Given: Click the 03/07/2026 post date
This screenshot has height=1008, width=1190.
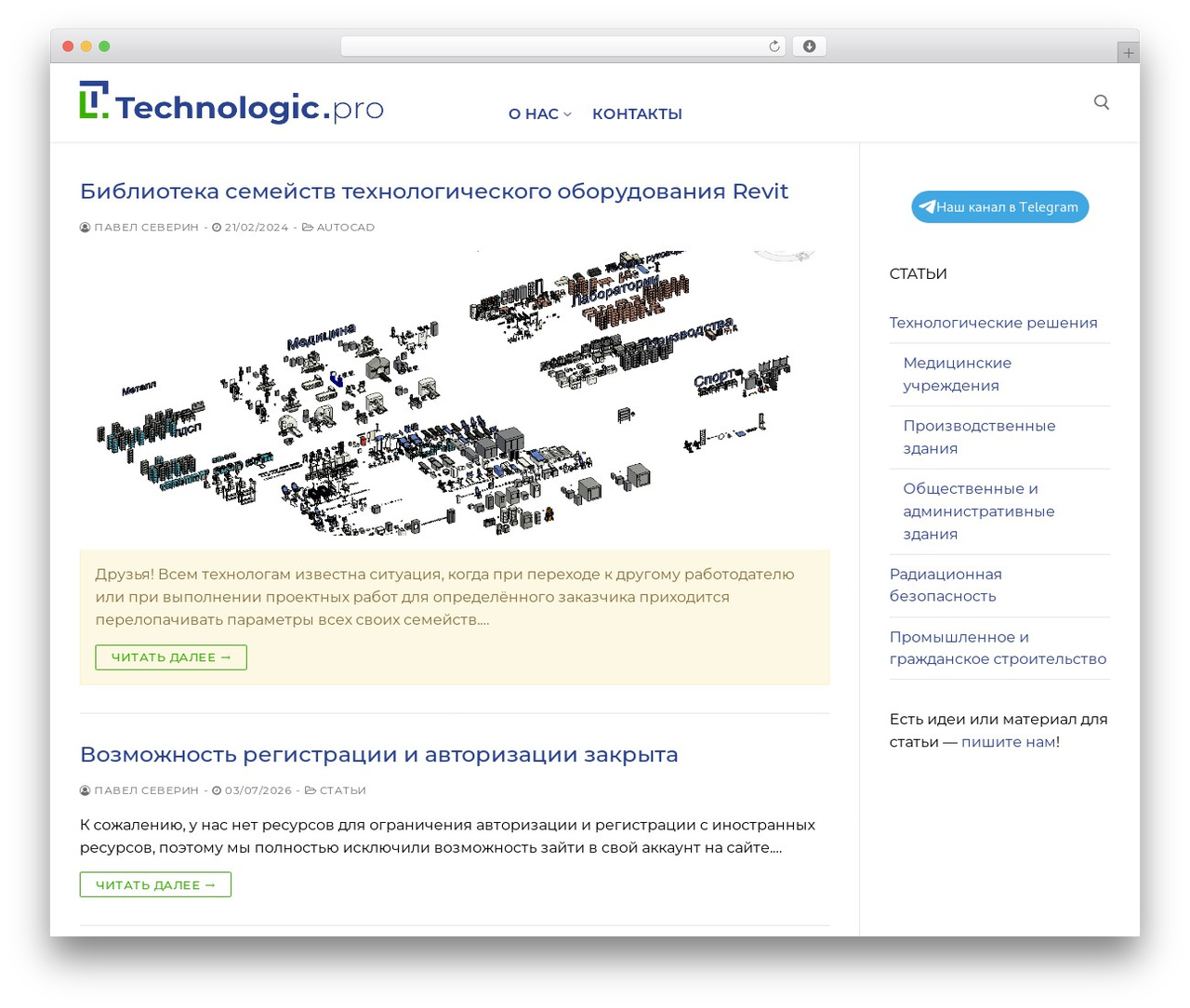Looking at the screenshot, I should coord(258,790).
